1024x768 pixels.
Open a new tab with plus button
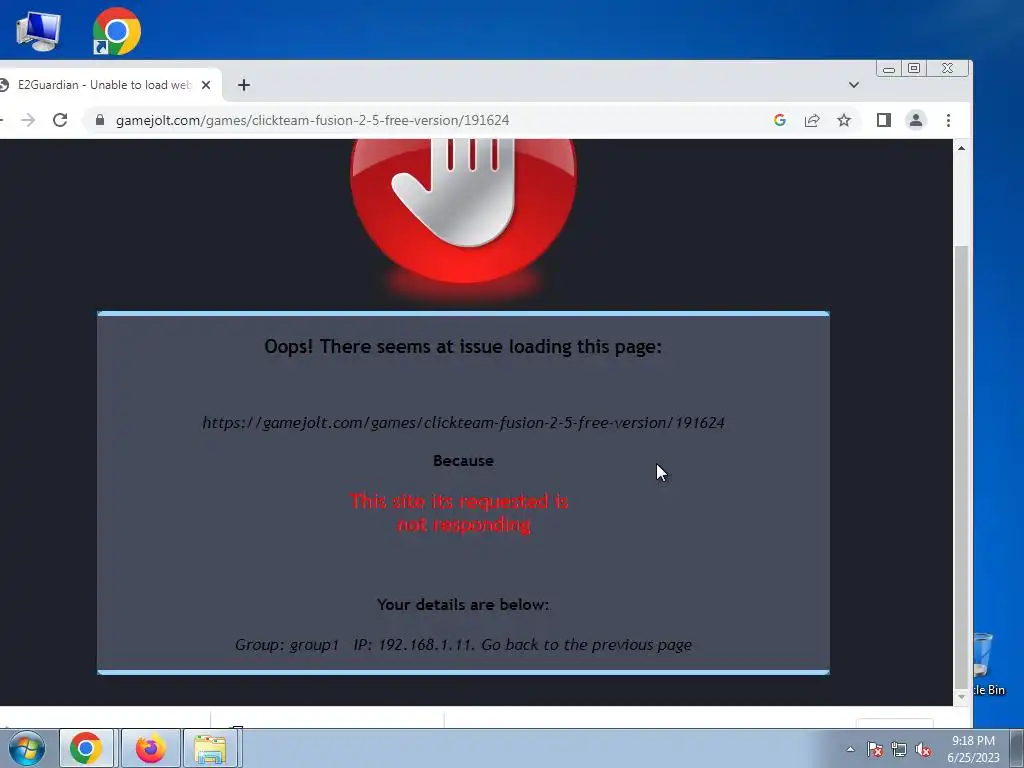pos(244,85)
